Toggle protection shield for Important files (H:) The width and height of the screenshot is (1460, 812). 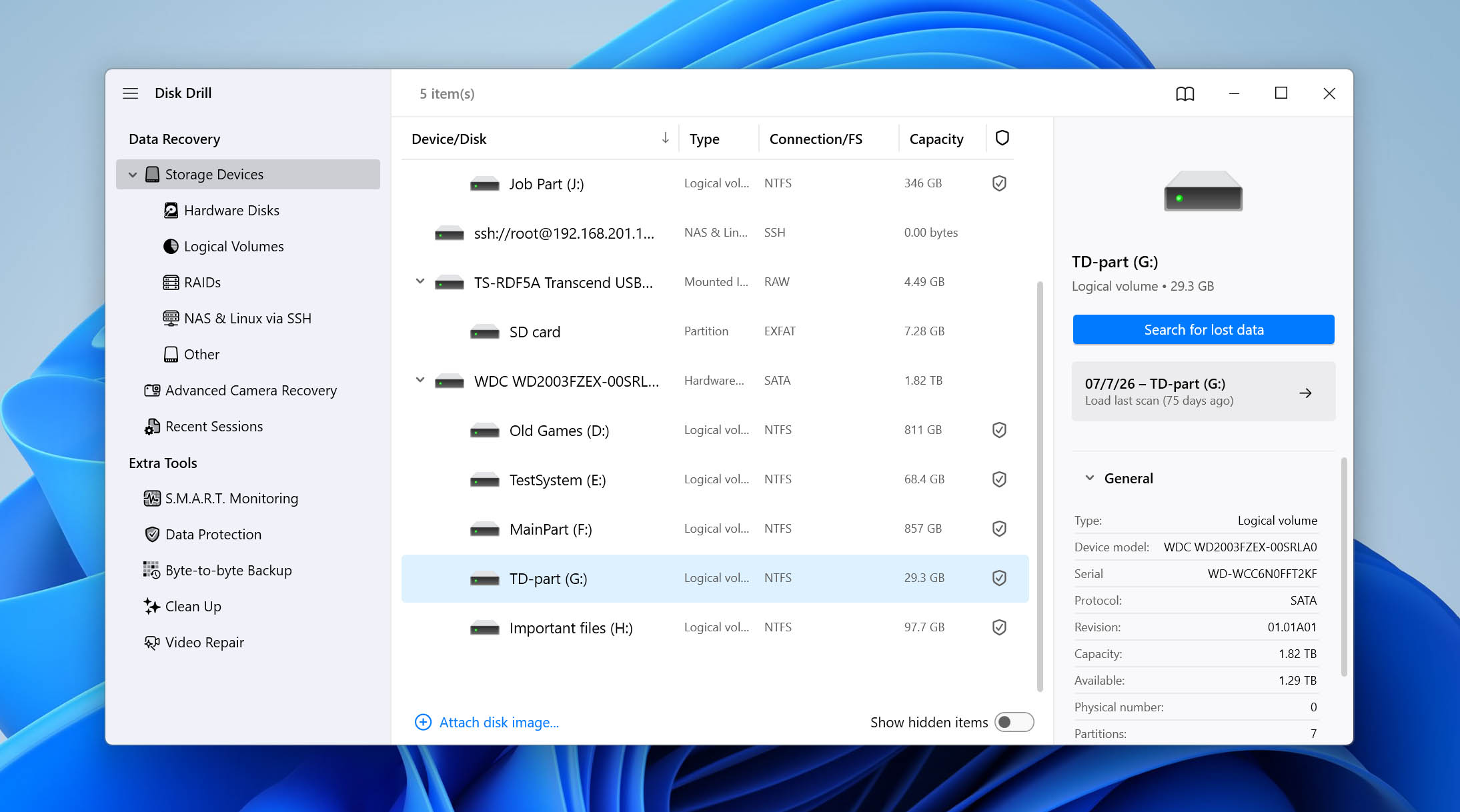[999, 627]
